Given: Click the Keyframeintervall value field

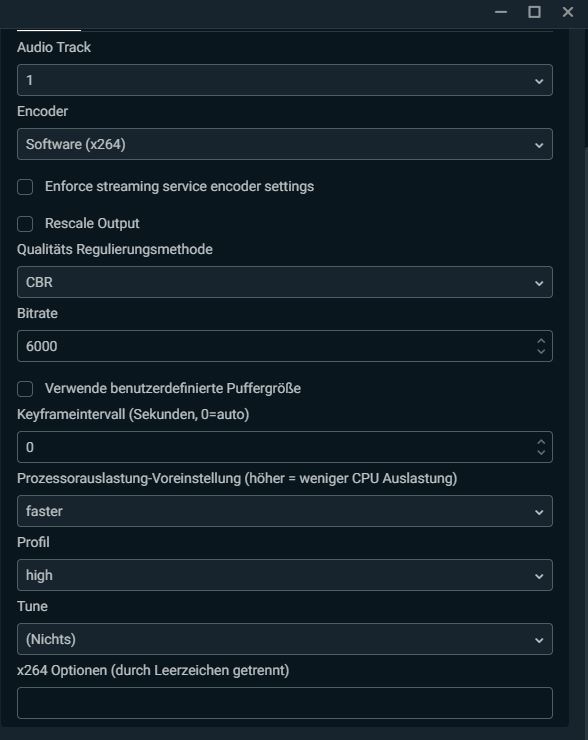Looking at the screenshot, I should [x=276, y=447].
